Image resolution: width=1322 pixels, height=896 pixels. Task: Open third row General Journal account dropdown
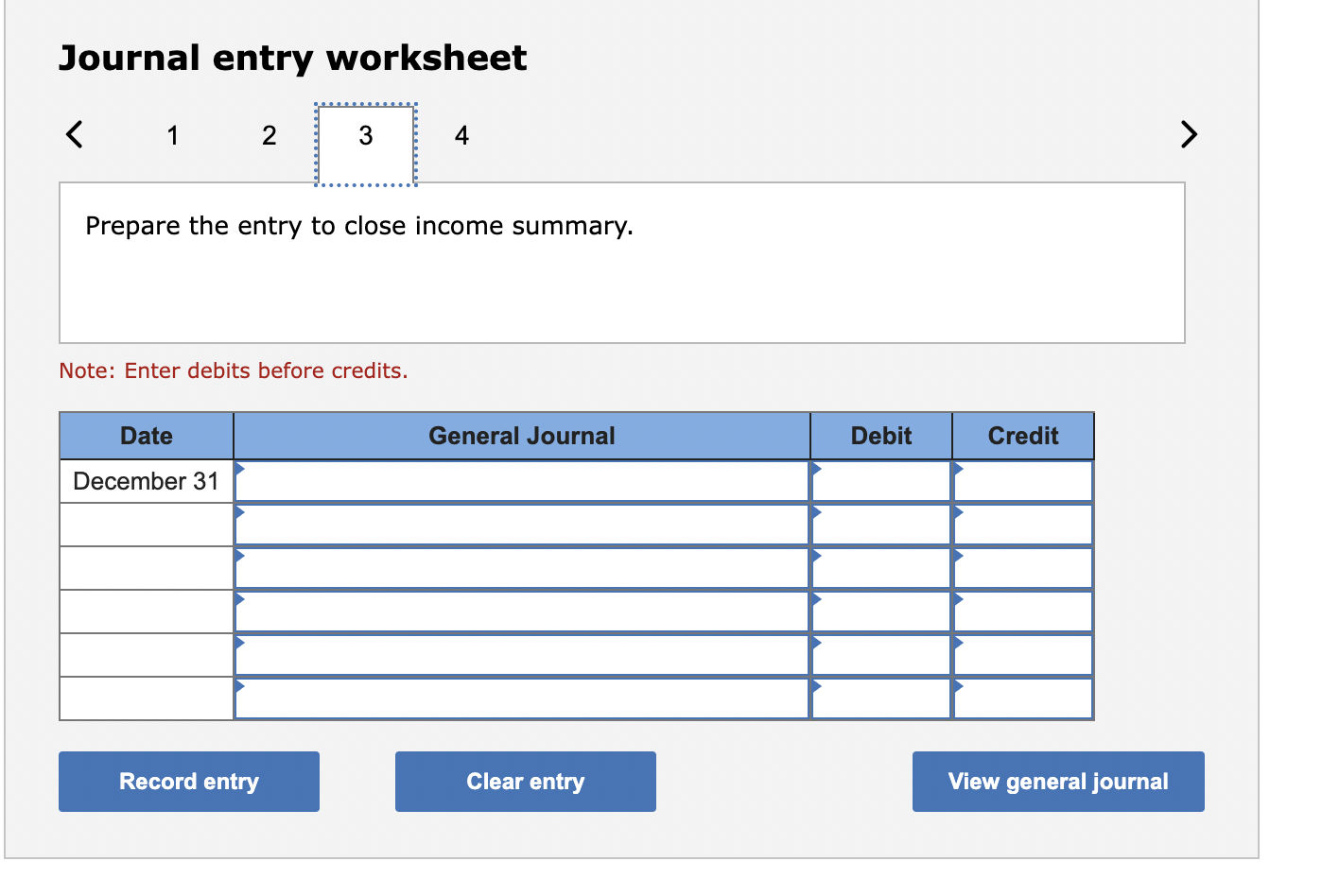[522, 568]
